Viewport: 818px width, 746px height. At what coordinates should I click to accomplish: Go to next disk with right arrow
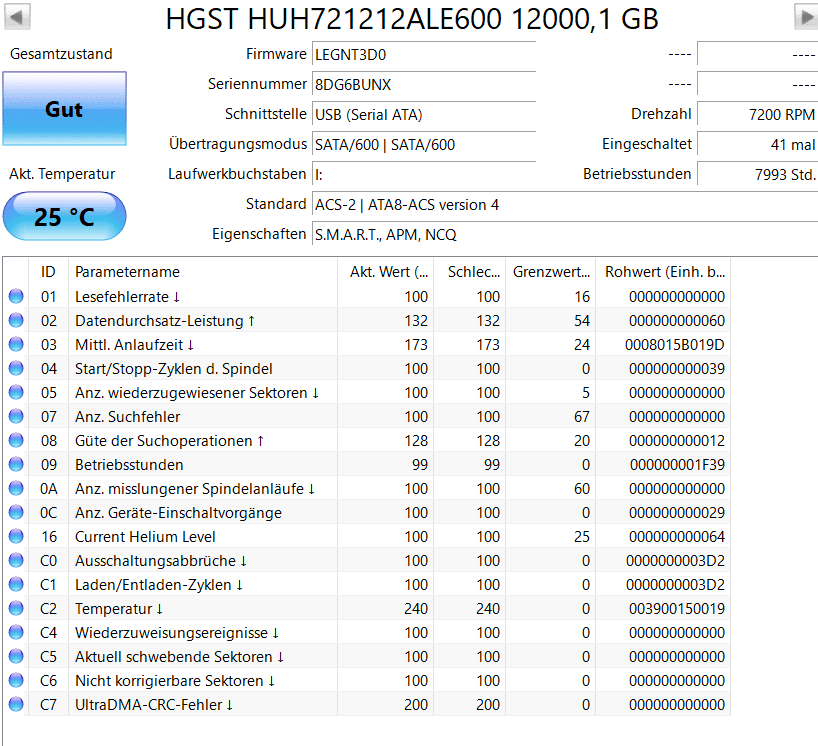[806, 17]
